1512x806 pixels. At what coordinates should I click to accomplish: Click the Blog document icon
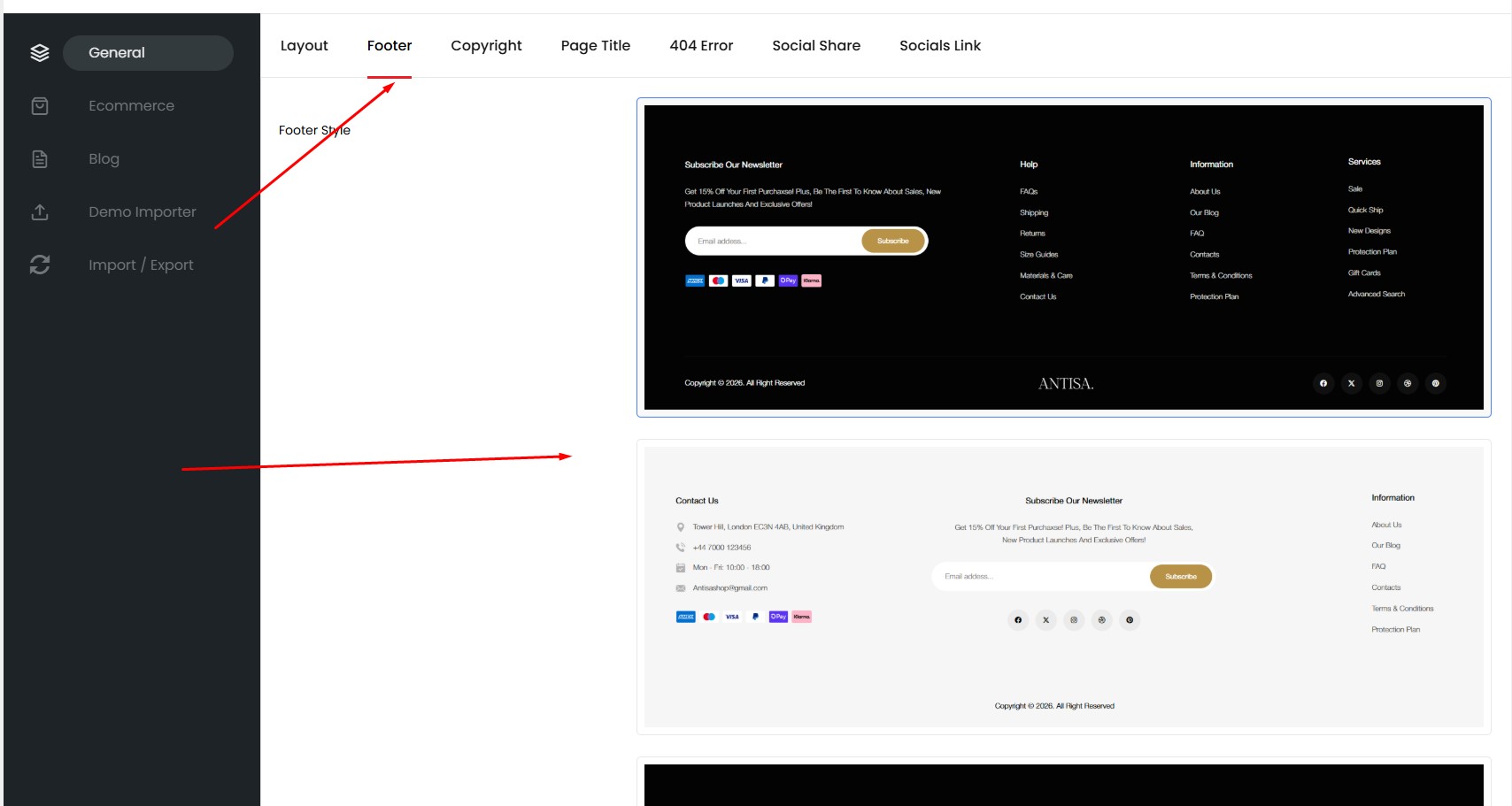click(x=40, y=159)
